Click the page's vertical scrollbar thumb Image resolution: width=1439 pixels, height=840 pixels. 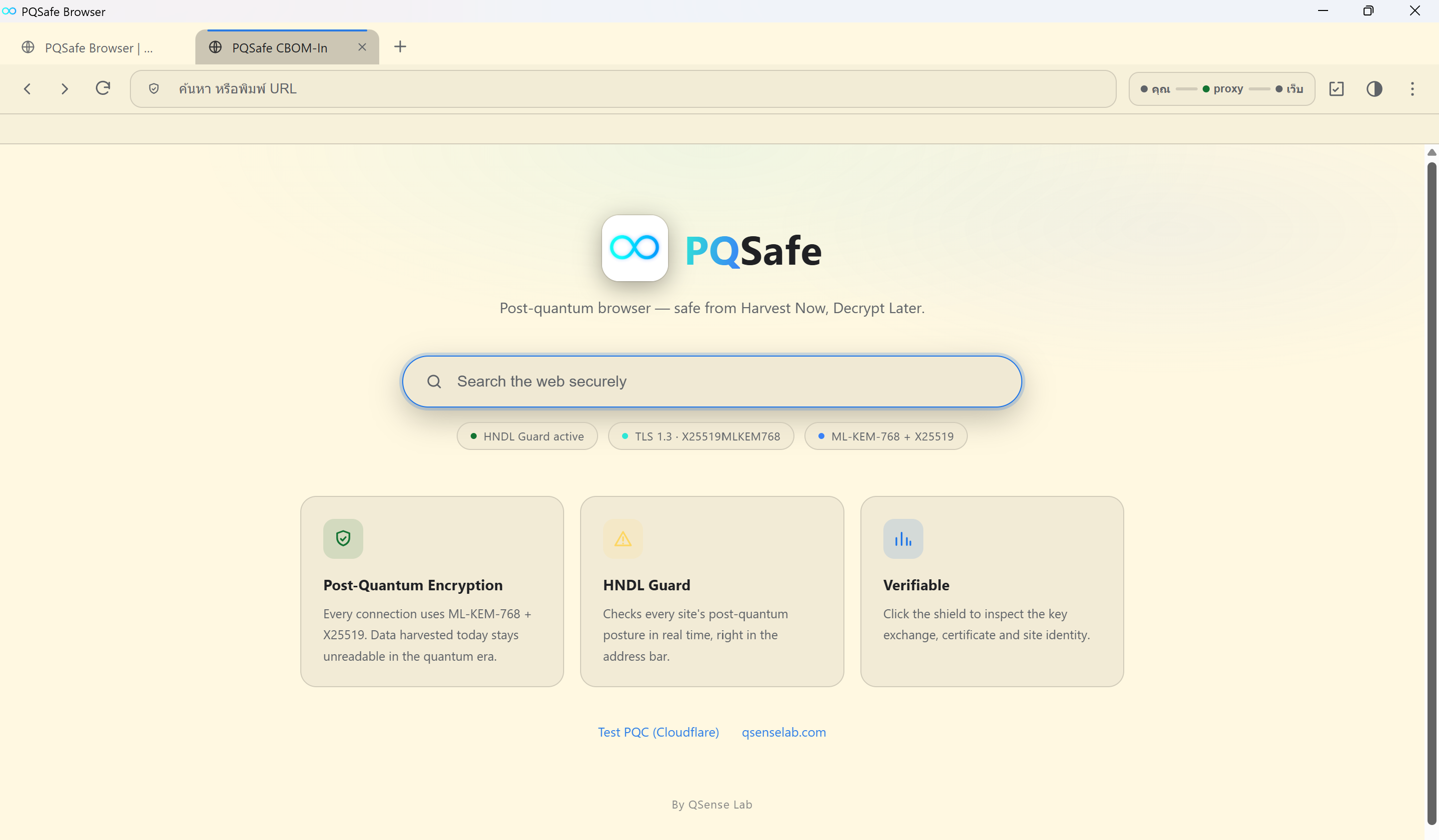(1432, 493)
